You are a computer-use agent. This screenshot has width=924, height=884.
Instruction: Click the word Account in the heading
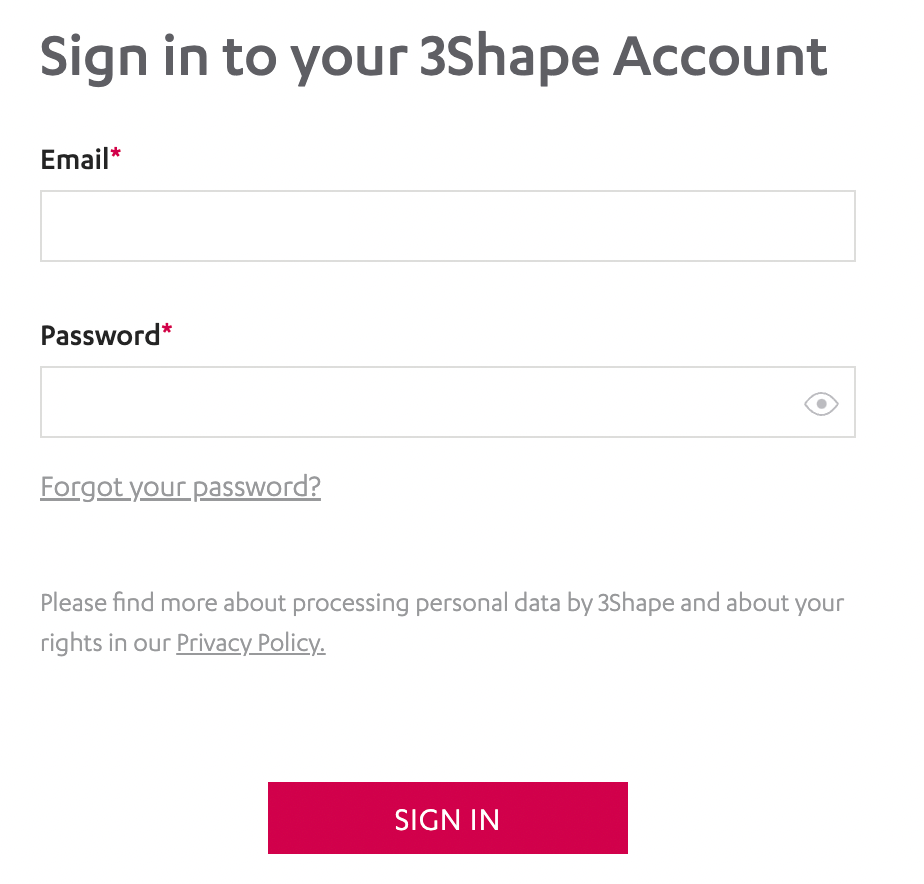click(720, 57)
